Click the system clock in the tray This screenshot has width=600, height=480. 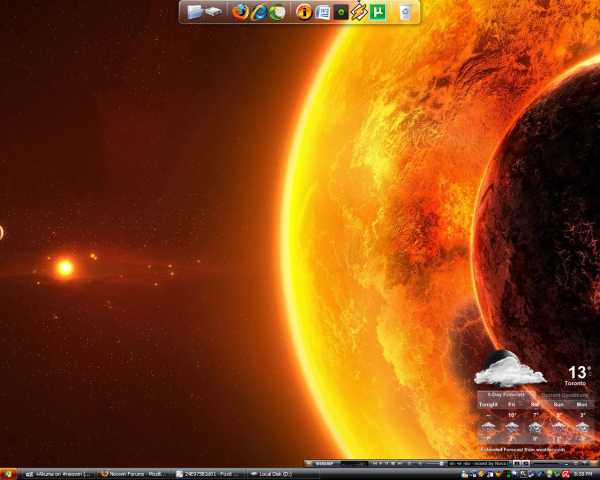[584, 474]
